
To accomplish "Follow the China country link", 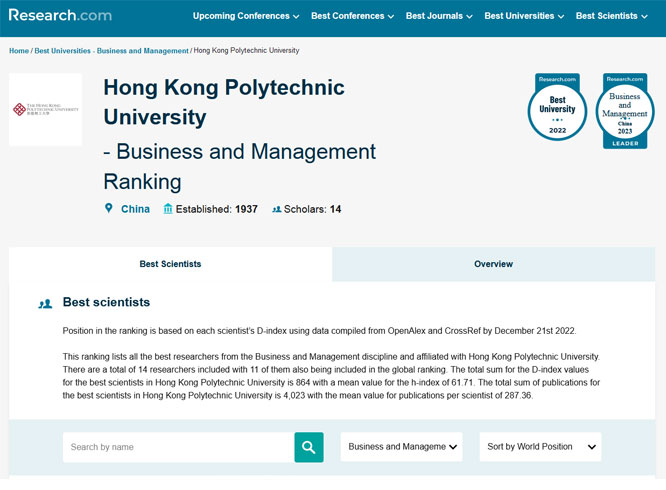I will (135, 209).
